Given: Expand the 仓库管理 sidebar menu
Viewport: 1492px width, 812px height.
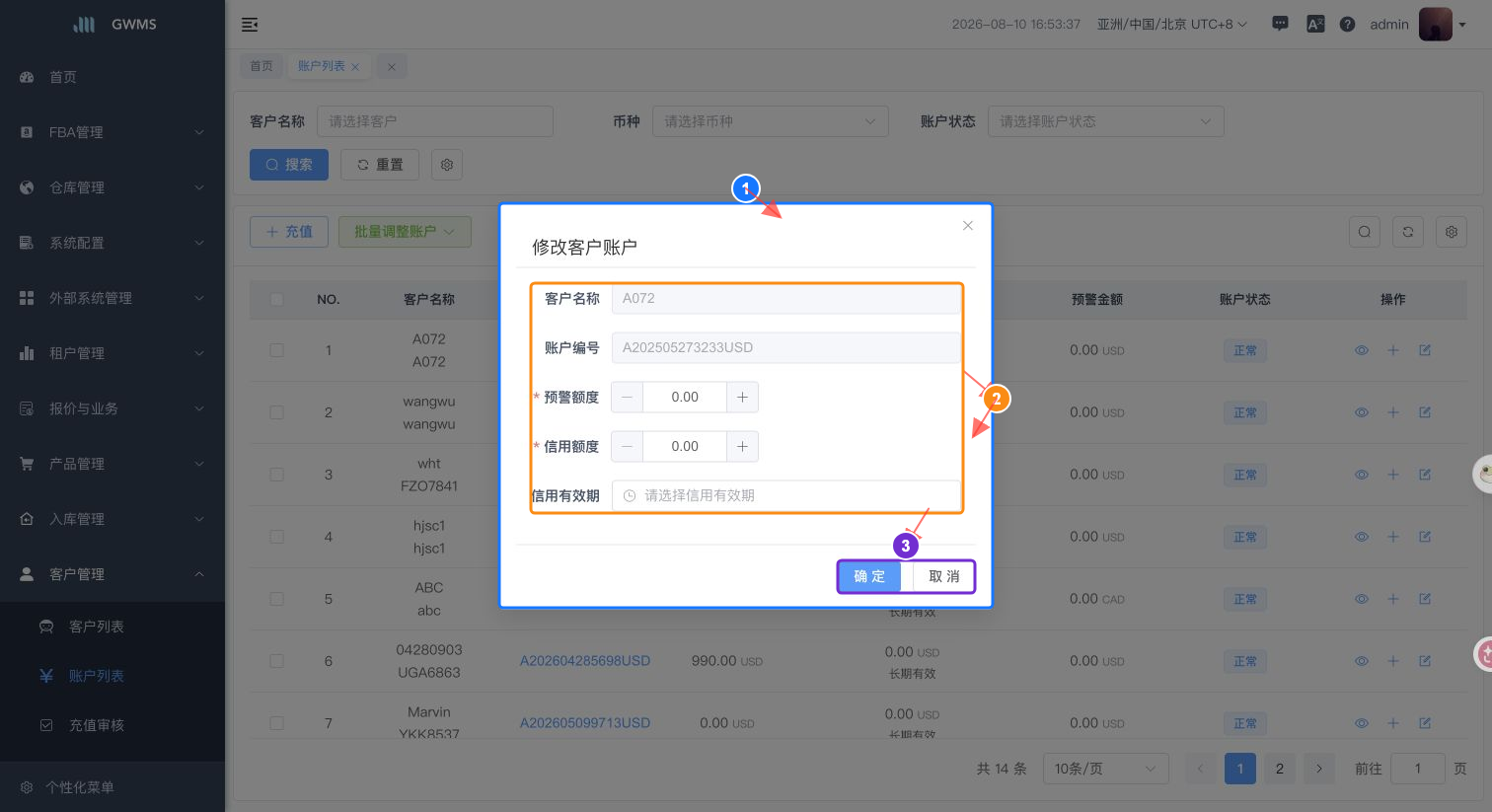Looking at the screenshot, I should pyautogui.click(x=112, y=187).
